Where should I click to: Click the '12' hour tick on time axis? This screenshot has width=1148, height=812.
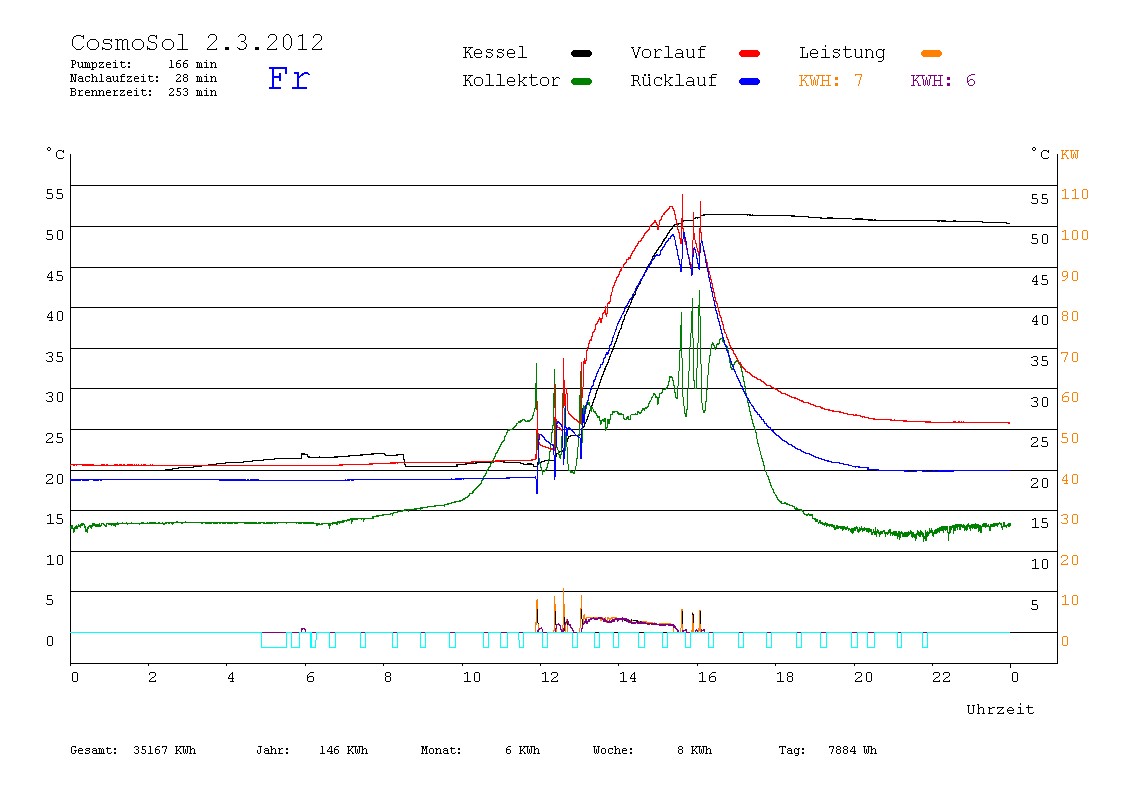(x=550, y=677)
